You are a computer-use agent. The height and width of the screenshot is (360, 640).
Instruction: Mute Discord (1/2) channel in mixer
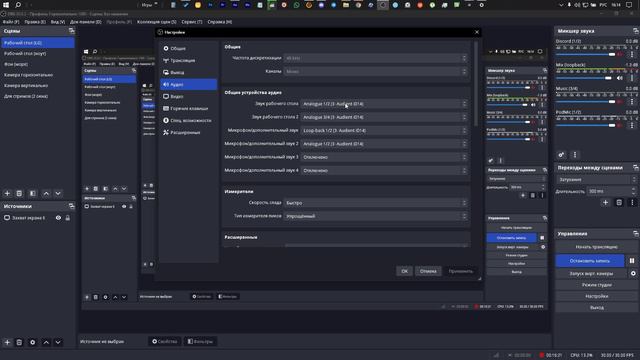tap(620, 54)
